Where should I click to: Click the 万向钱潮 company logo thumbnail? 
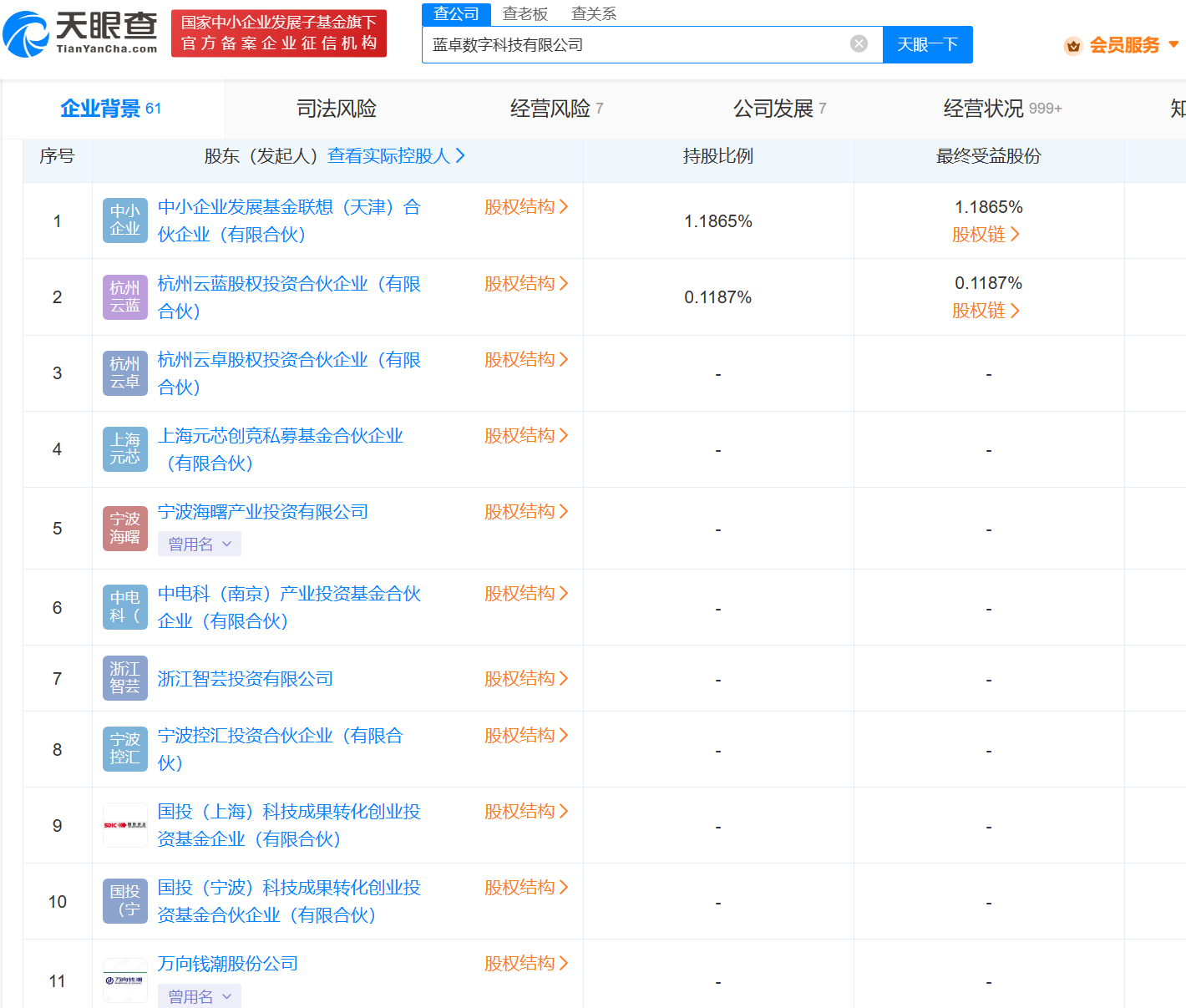[x=125, y=980]
